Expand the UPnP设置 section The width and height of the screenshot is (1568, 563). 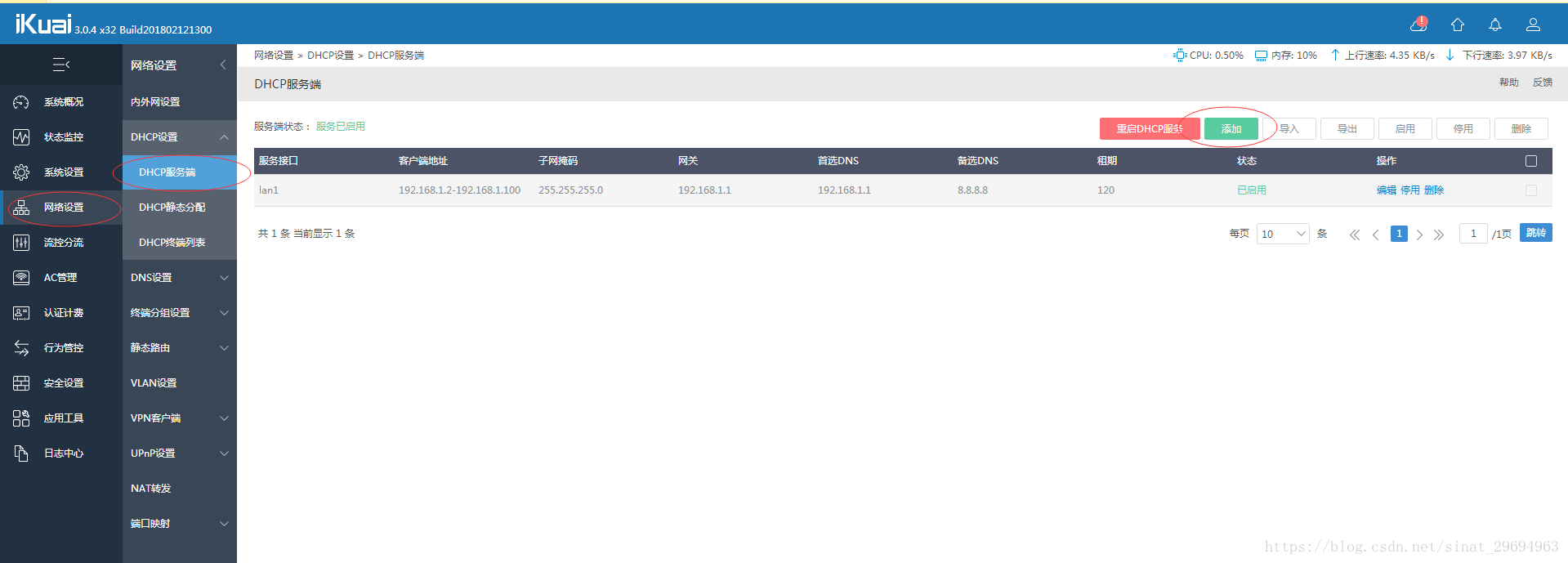tap(224, 454)
